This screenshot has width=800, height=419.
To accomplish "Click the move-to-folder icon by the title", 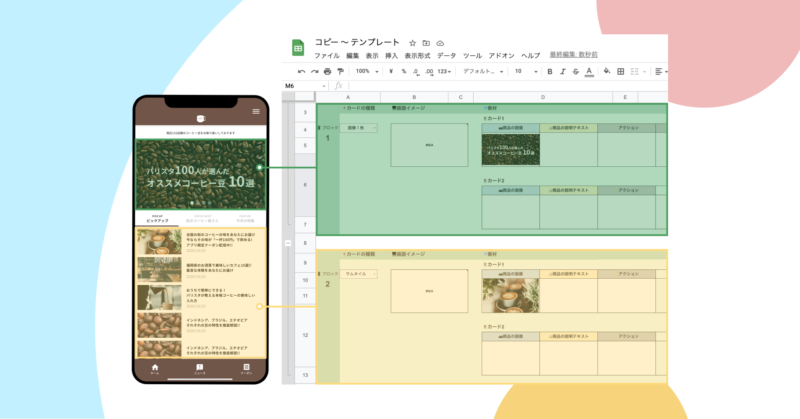I will [426, 43].
